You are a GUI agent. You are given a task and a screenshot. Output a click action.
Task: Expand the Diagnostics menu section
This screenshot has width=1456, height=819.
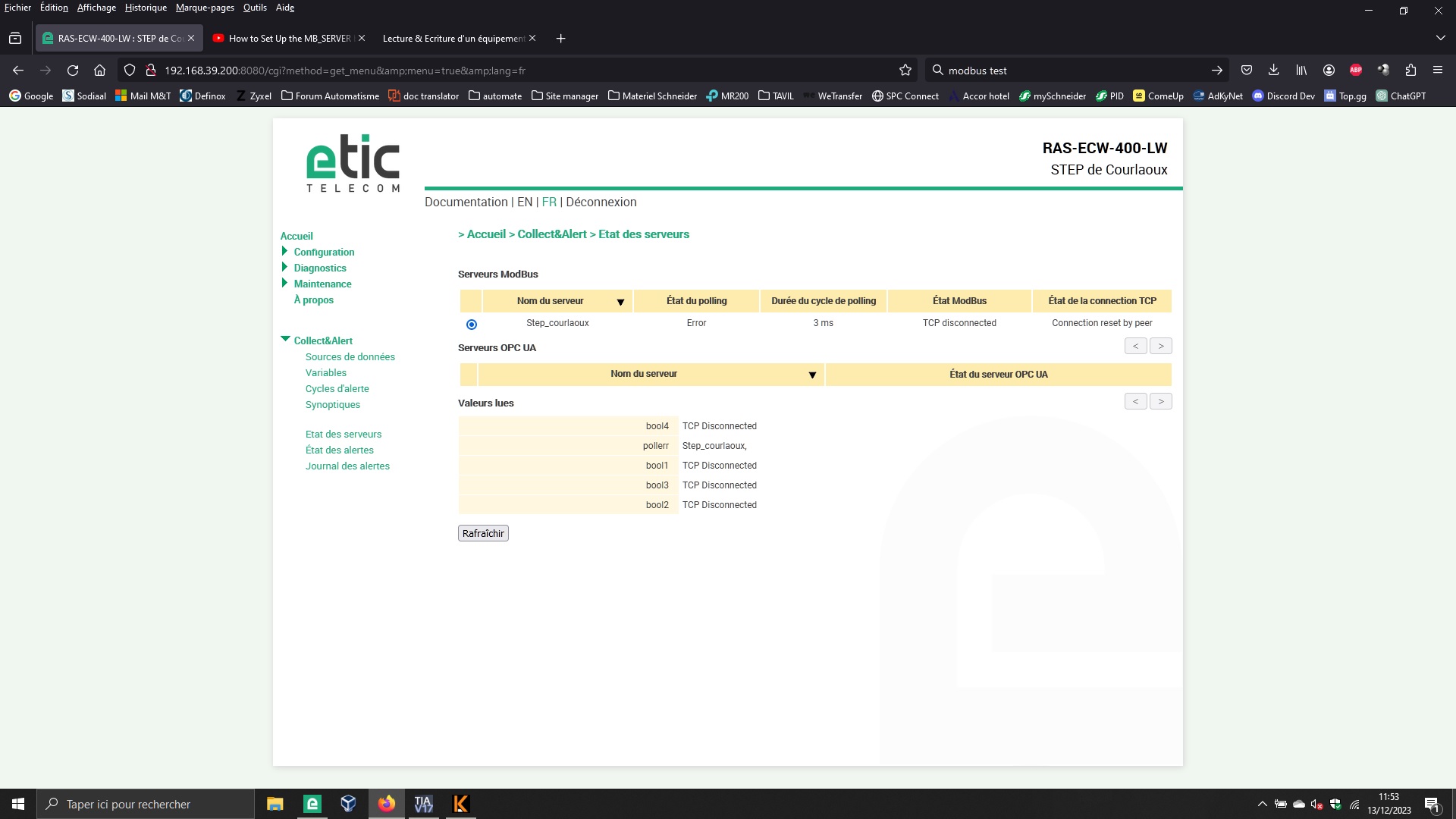pyautogui.click(x=285, y=267)
